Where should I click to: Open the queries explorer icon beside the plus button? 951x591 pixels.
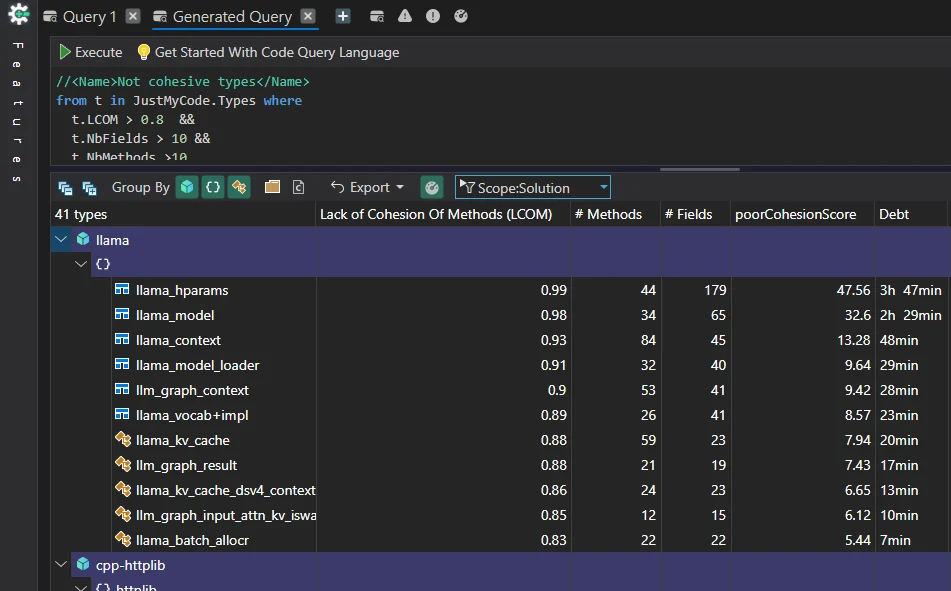click(x=377, y=16)
